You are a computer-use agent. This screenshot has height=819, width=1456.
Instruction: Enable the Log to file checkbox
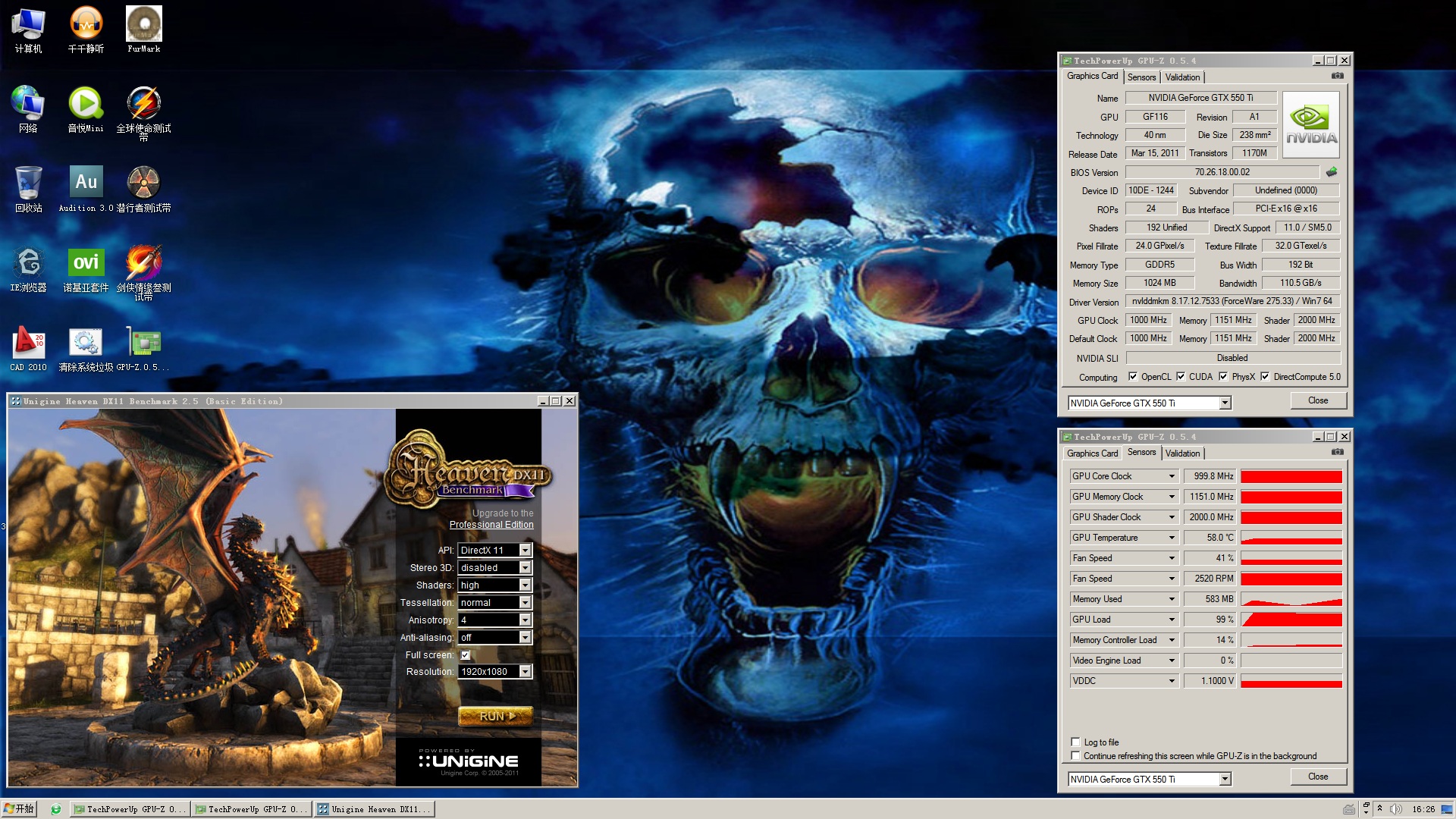pyautogui.click(x=1075, y=742)
